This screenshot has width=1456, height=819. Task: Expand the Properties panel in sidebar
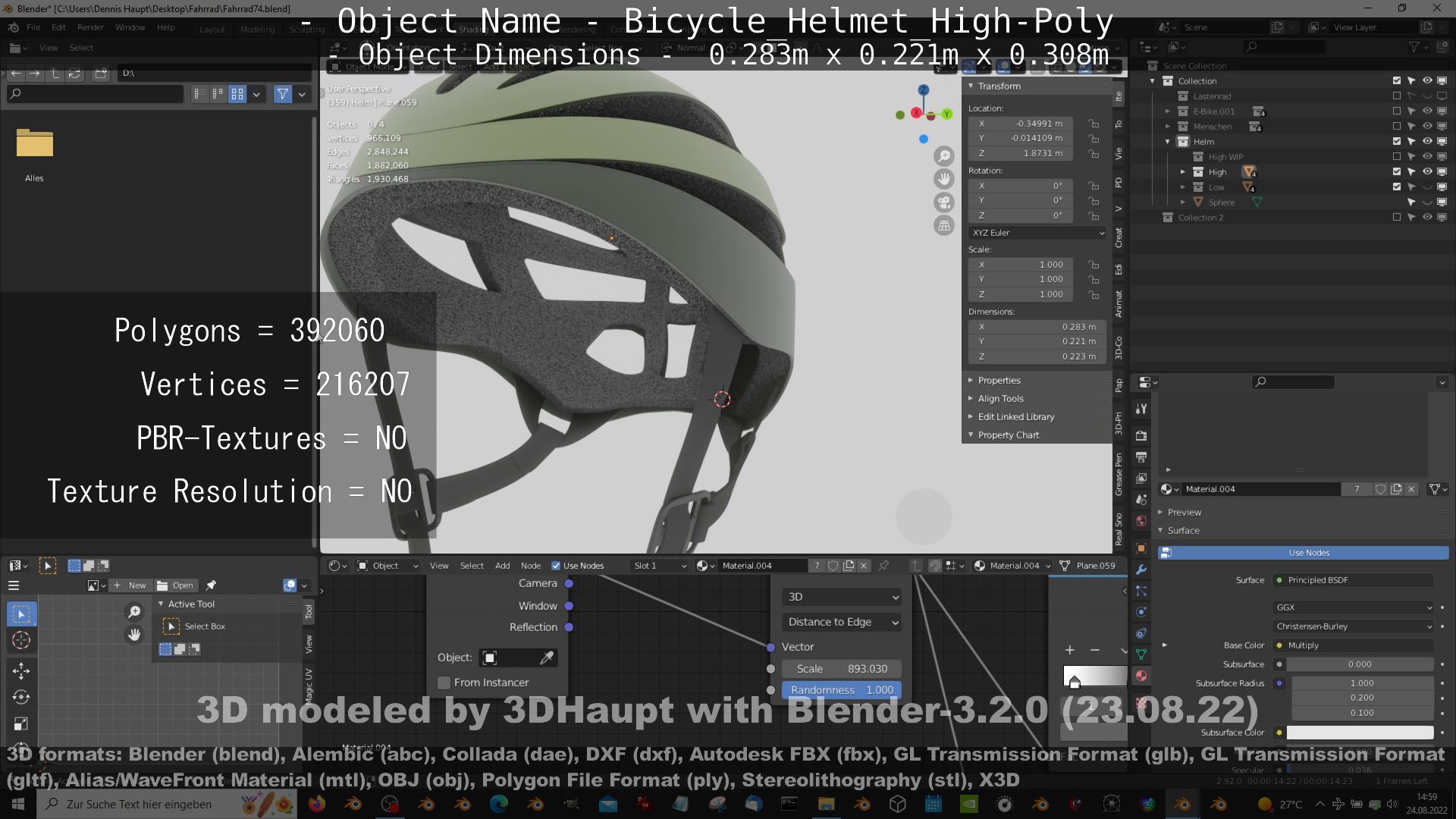tap(998, 381)
